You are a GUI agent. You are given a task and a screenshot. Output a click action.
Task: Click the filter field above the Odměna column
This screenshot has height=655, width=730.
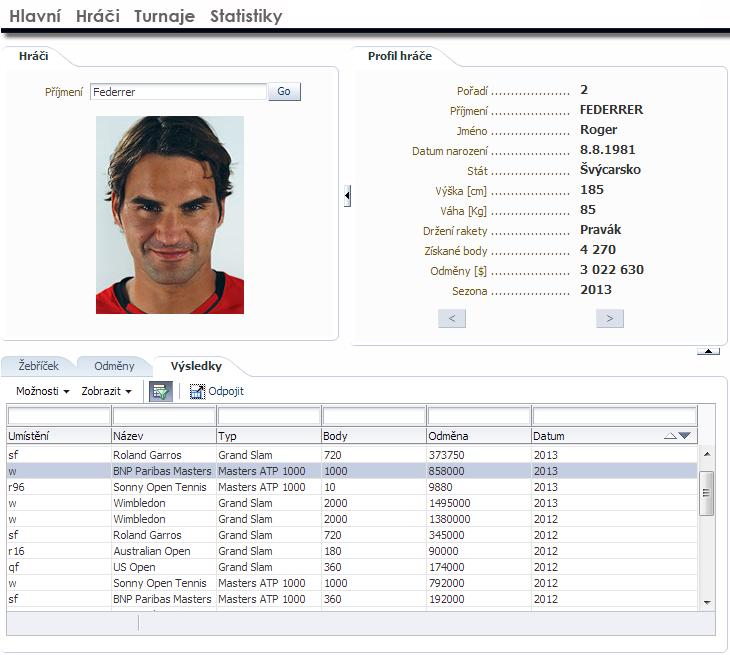coord(479,415)
